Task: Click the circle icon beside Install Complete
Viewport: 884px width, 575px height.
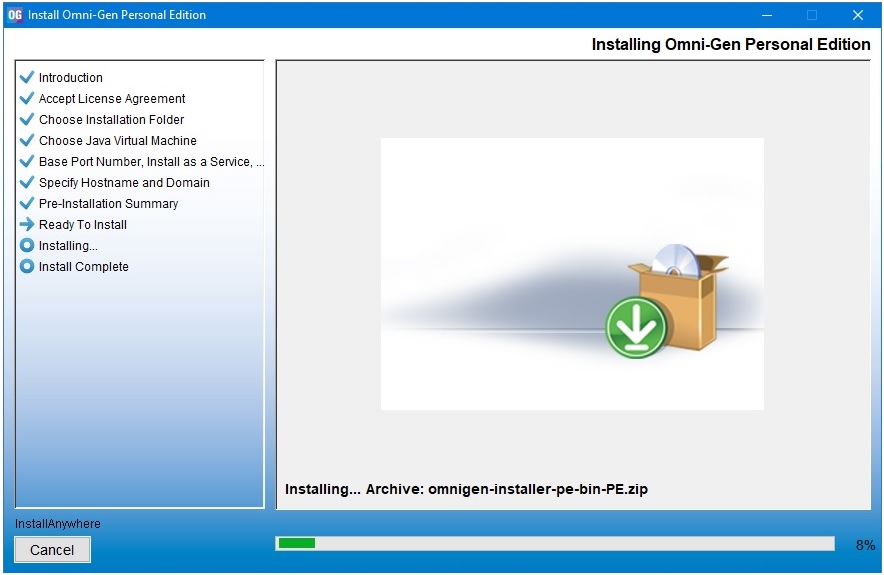Action: (26, 266)
